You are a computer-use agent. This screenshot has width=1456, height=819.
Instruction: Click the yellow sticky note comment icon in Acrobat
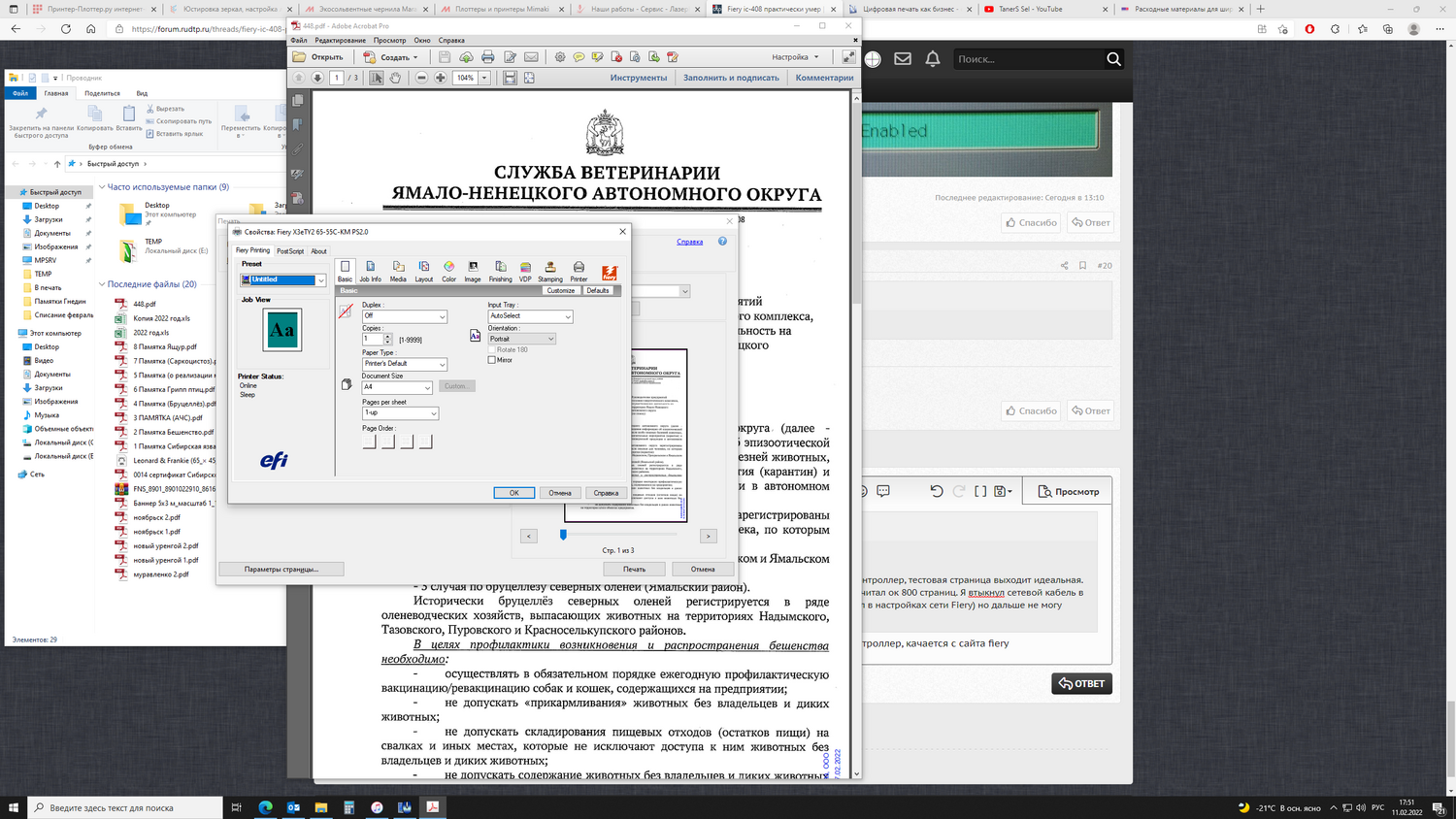(579, 57)
